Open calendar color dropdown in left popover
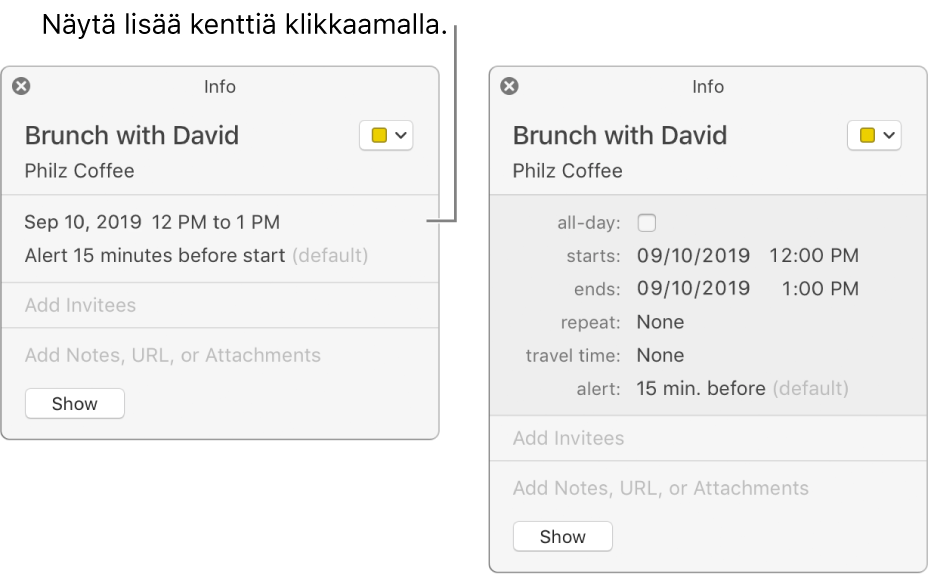 (386, 135)
